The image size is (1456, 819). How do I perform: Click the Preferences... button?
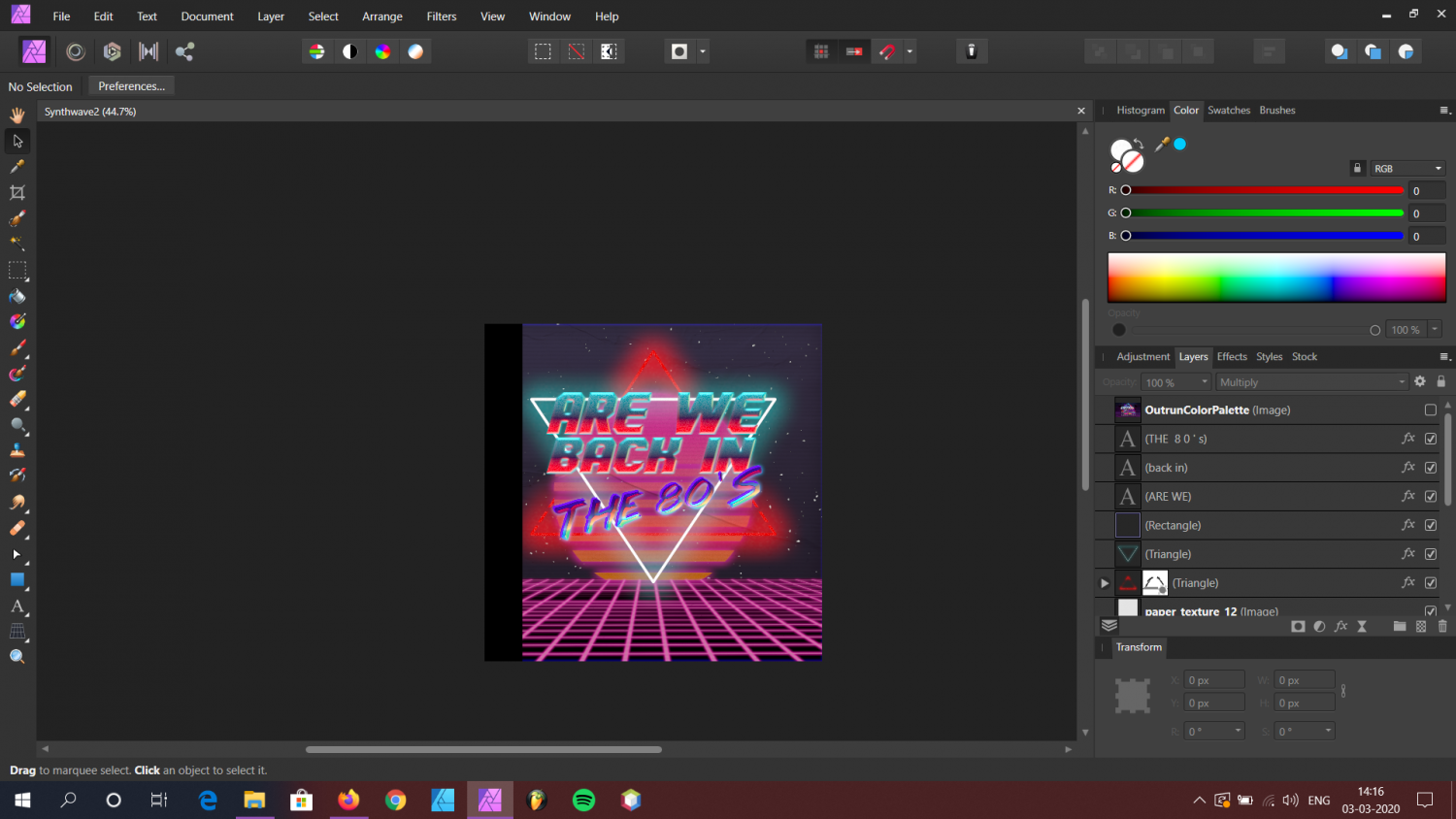(130, 85)
